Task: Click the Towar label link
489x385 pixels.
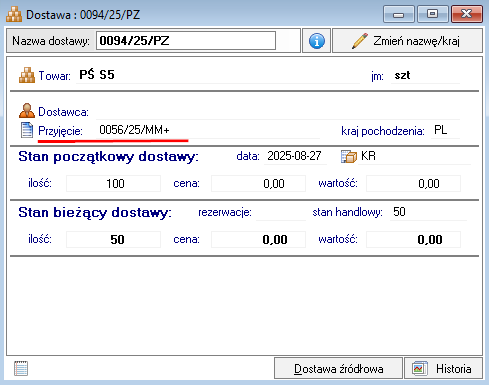Action: tap(54, 76)
